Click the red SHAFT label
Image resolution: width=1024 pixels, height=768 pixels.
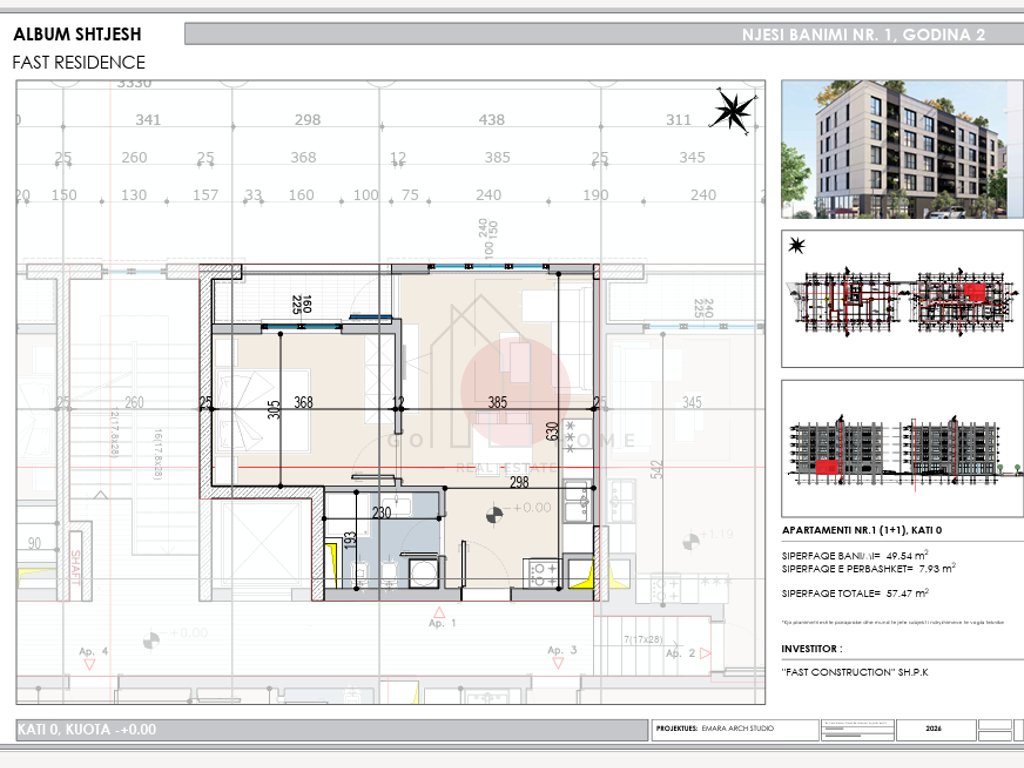coord(76,567)
